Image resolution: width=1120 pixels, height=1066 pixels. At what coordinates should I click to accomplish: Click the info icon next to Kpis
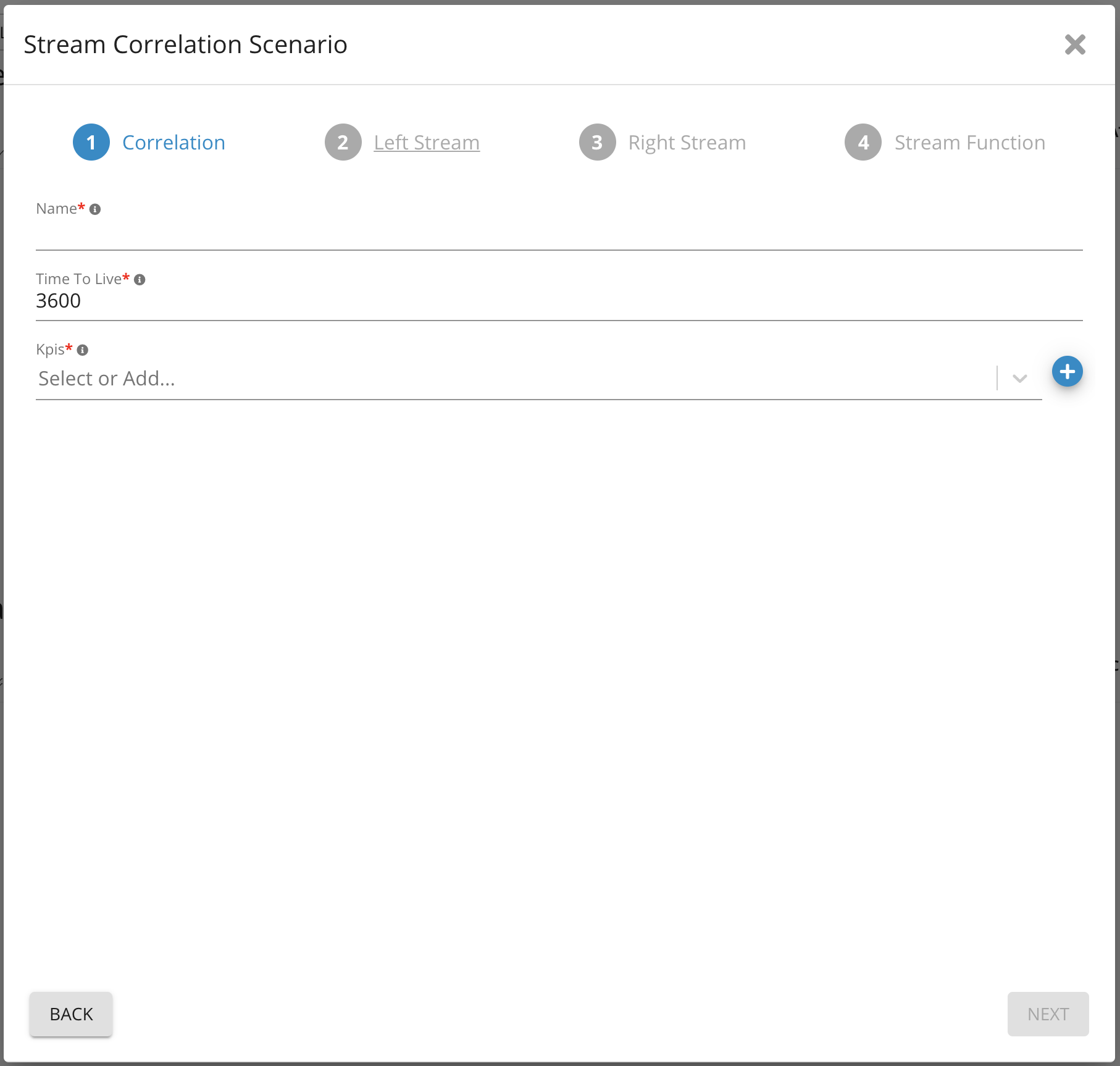[83, 350]
